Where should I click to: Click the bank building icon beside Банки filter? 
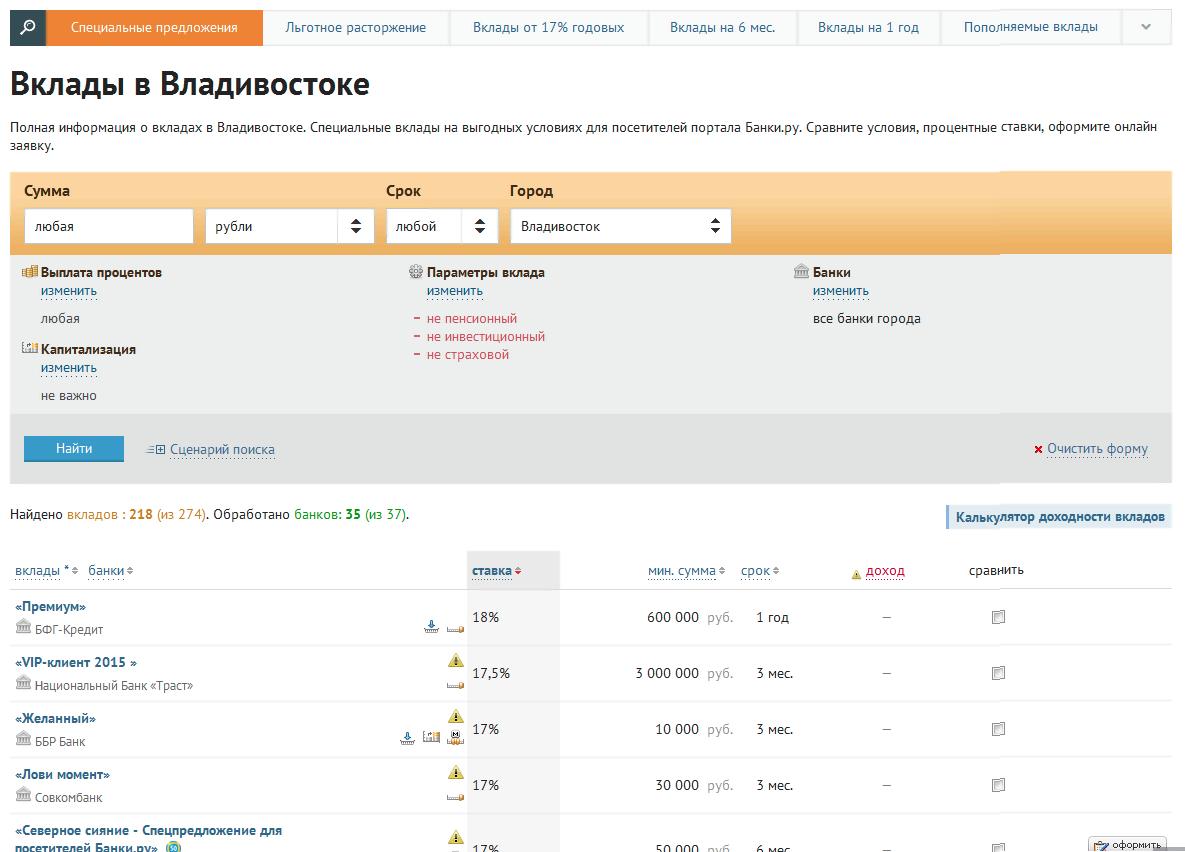tap(802, 271)
